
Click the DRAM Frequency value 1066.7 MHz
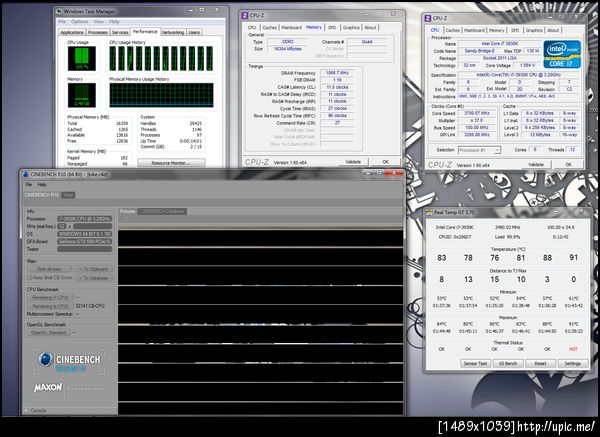click(337, 73)
